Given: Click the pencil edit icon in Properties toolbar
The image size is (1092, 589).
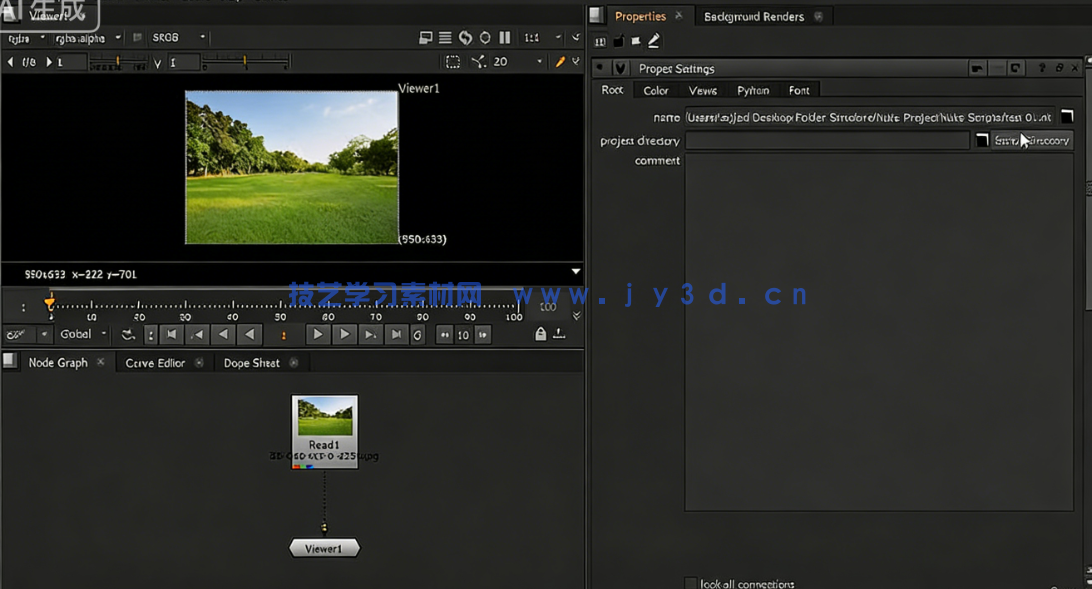Looking at the screenshot, I should (x=654, y=41).
